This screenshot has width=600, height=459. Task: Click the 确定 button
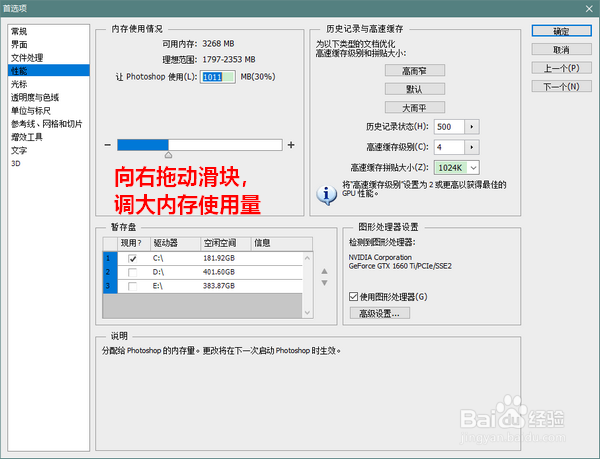pyautogui.click(x=561, y=31)
